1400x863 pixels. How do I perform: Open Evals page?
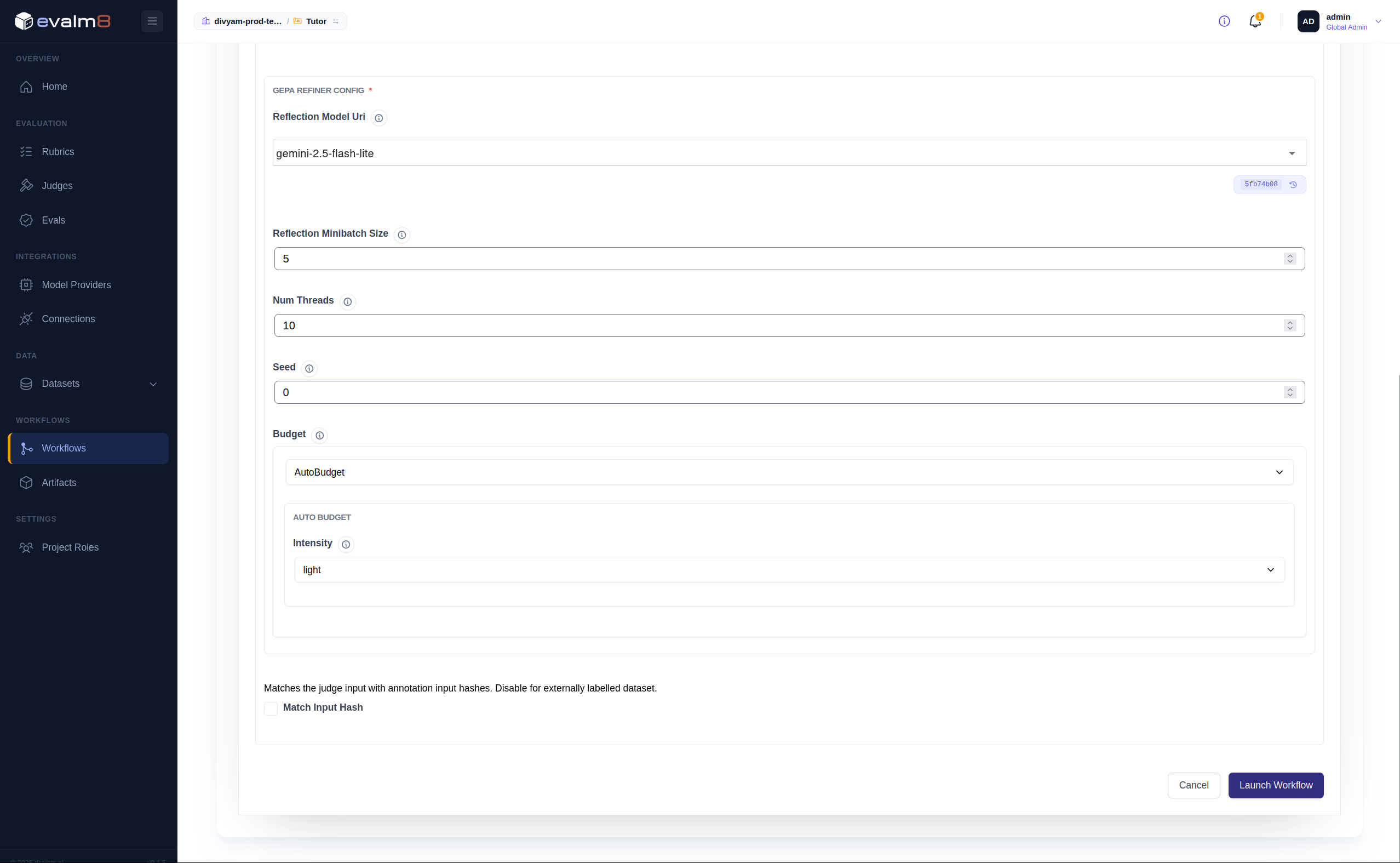pos(88,220)
